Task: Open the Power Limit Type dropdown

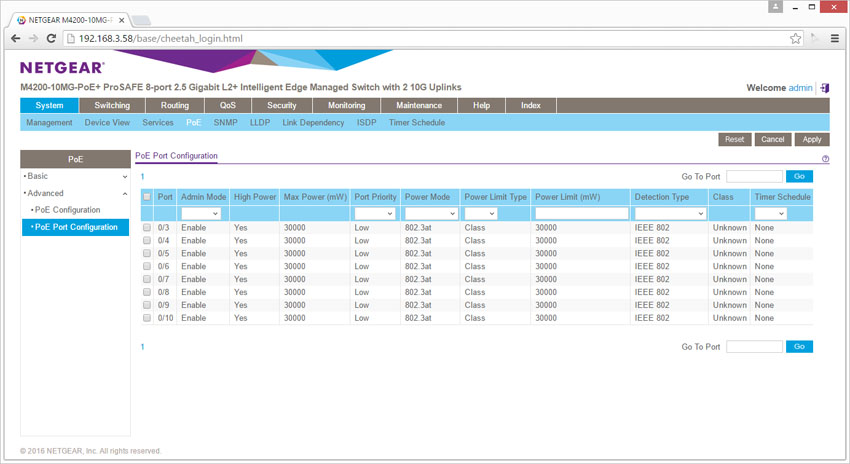Action: coord(481,214)
